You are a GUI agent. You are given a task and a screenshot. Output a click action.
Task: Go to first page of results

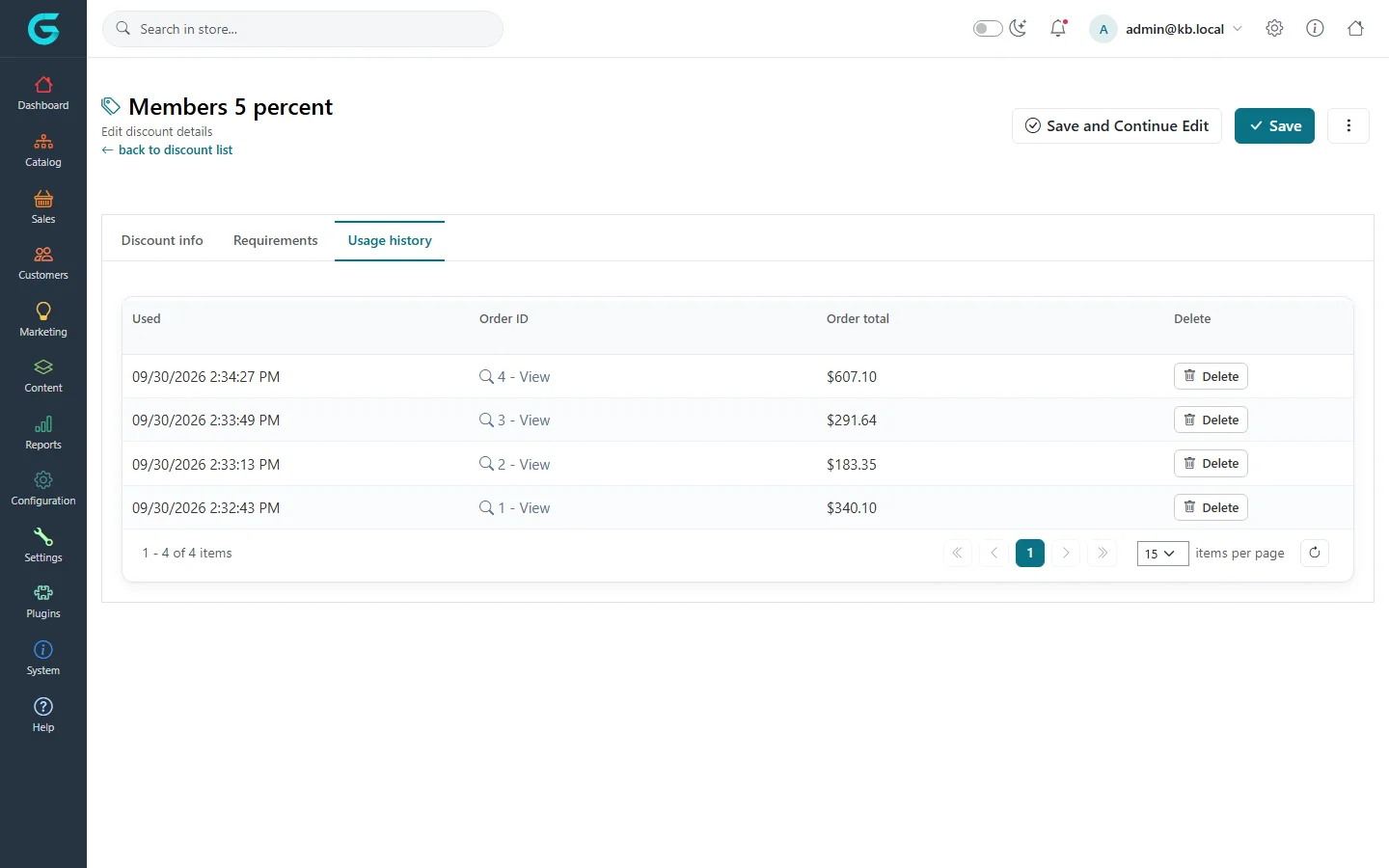(x=957, y=553)
